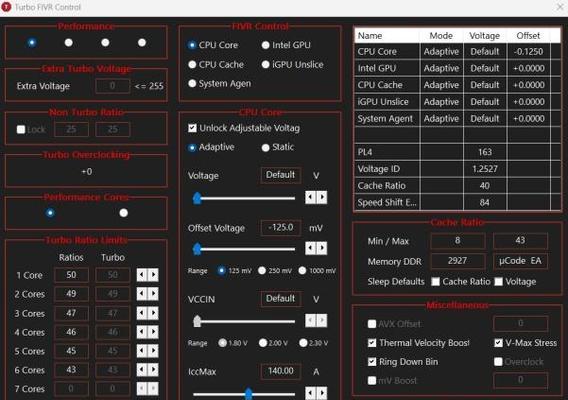Set offset range to 250 mV
This screenshot has width=568, height=400.
tap(262, 271)
